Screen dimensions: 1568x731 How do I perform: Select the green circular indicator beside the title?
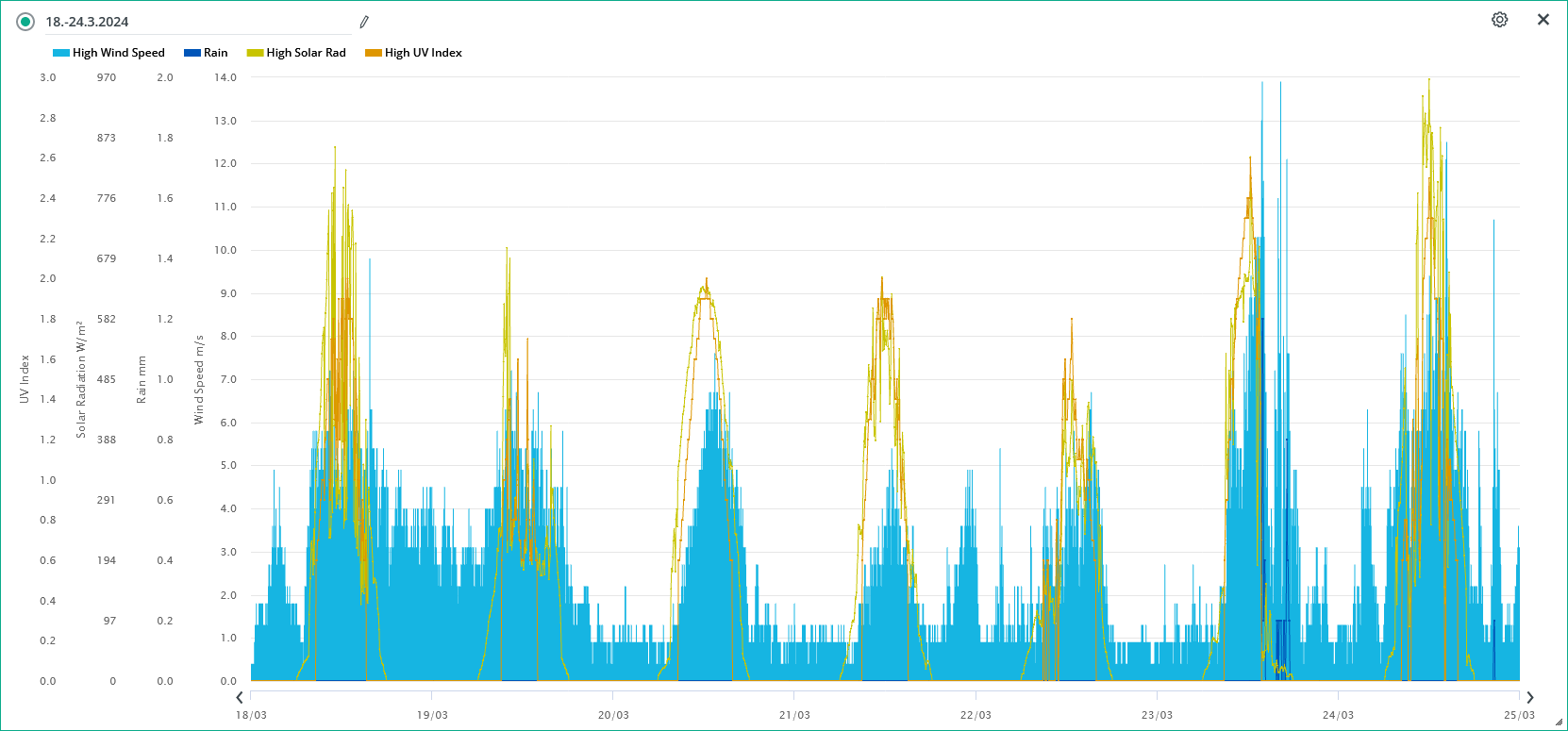[25, 22]
